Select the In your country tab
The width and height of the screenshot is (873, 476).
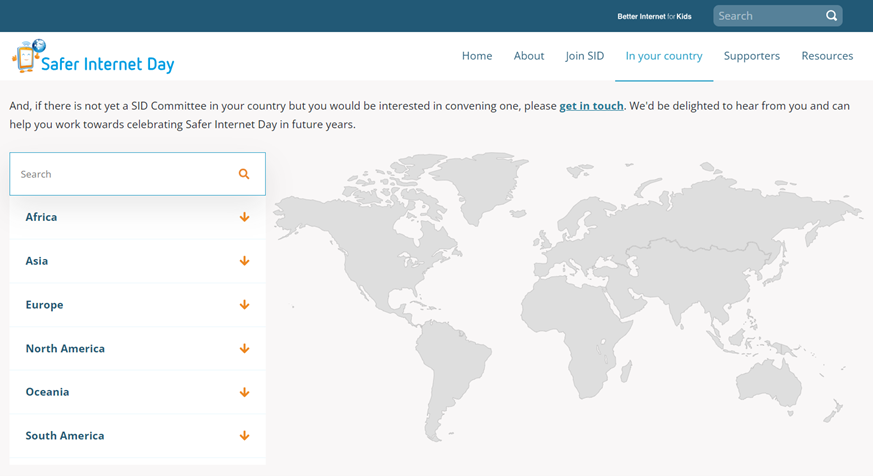pos(664,56)
